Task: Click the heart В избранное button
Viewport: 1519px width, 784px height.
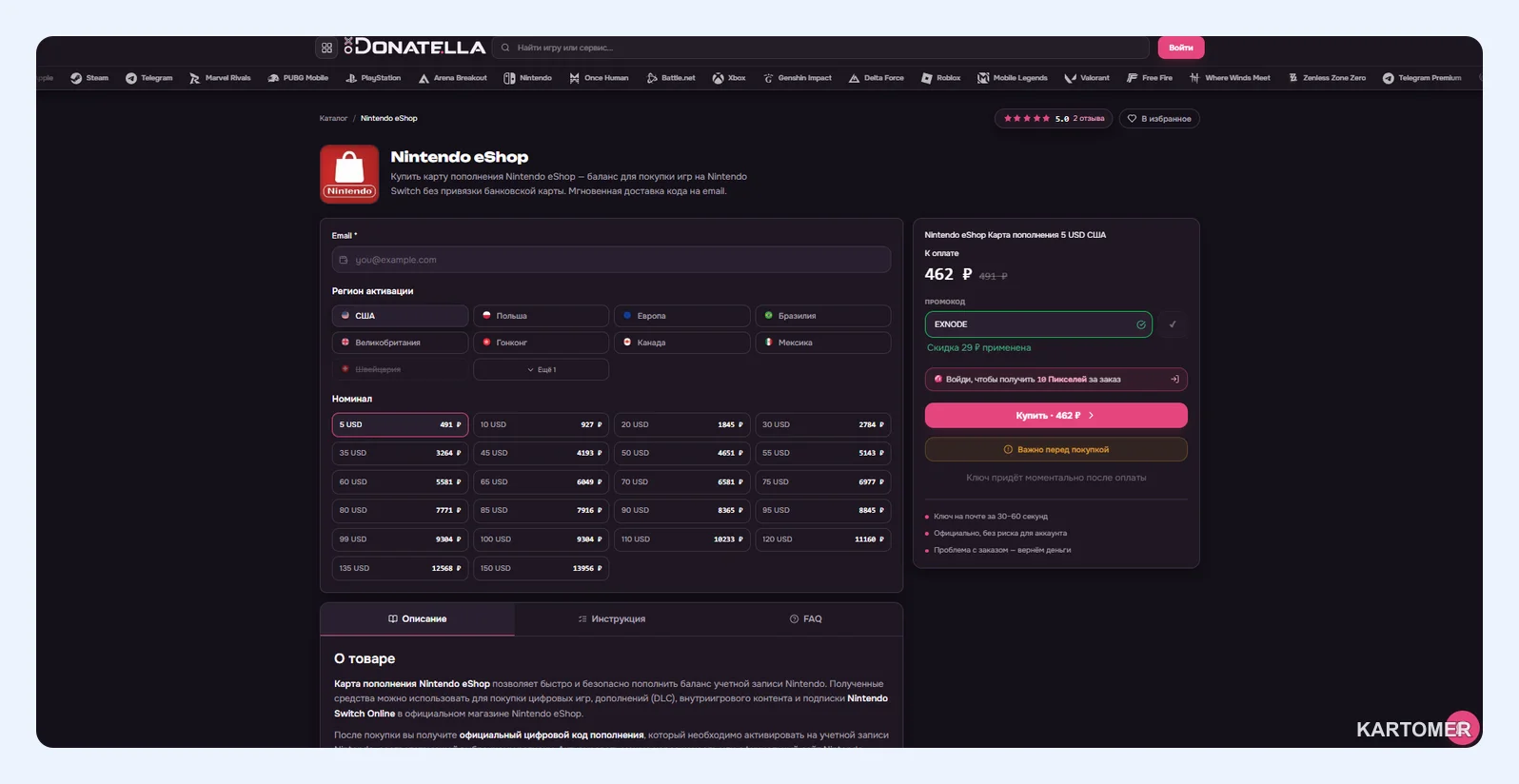Action: point(1159,119)
